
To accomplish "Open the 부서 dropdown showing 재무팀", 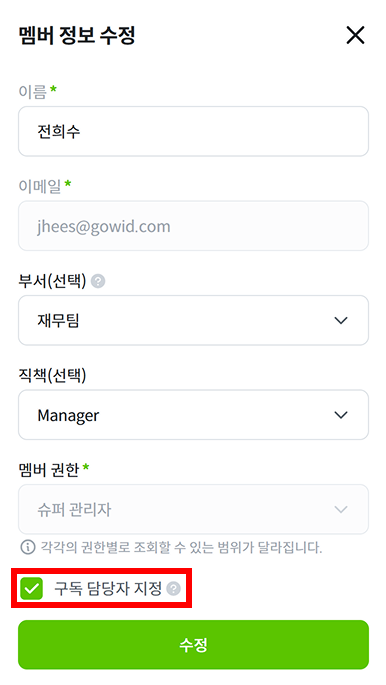I will pos(193,320).
